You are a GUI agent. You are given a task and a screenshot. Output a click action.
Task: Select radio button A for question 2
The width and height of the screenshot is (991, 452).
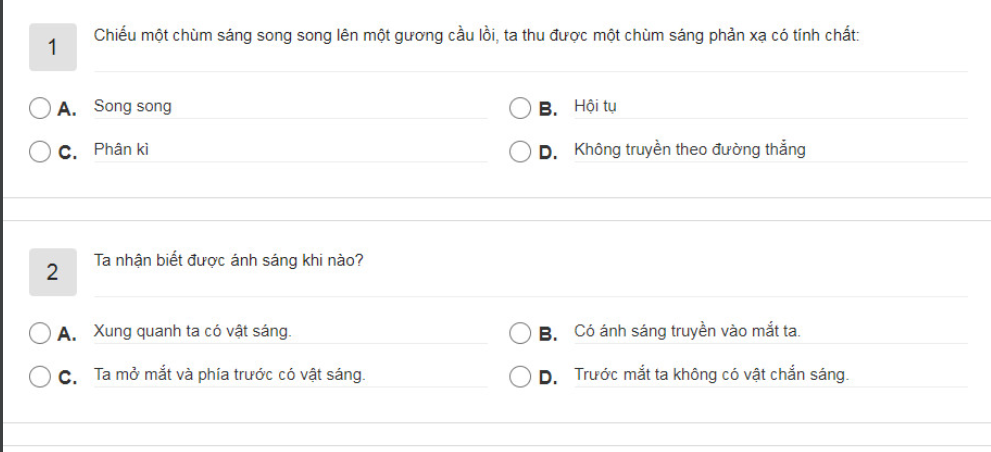point(40,332)
